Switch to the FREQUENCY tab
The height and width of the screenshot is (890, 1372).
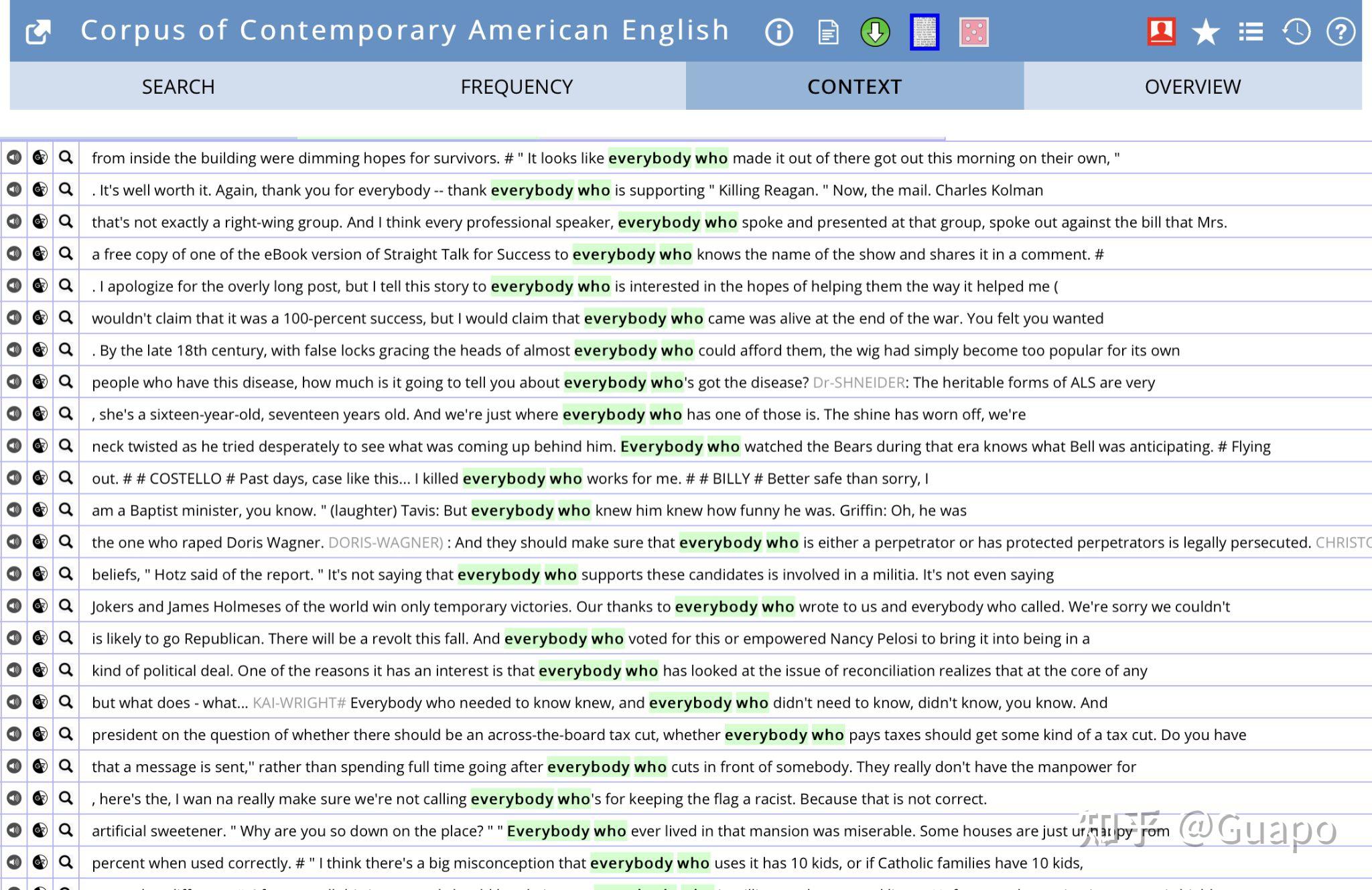517,86
